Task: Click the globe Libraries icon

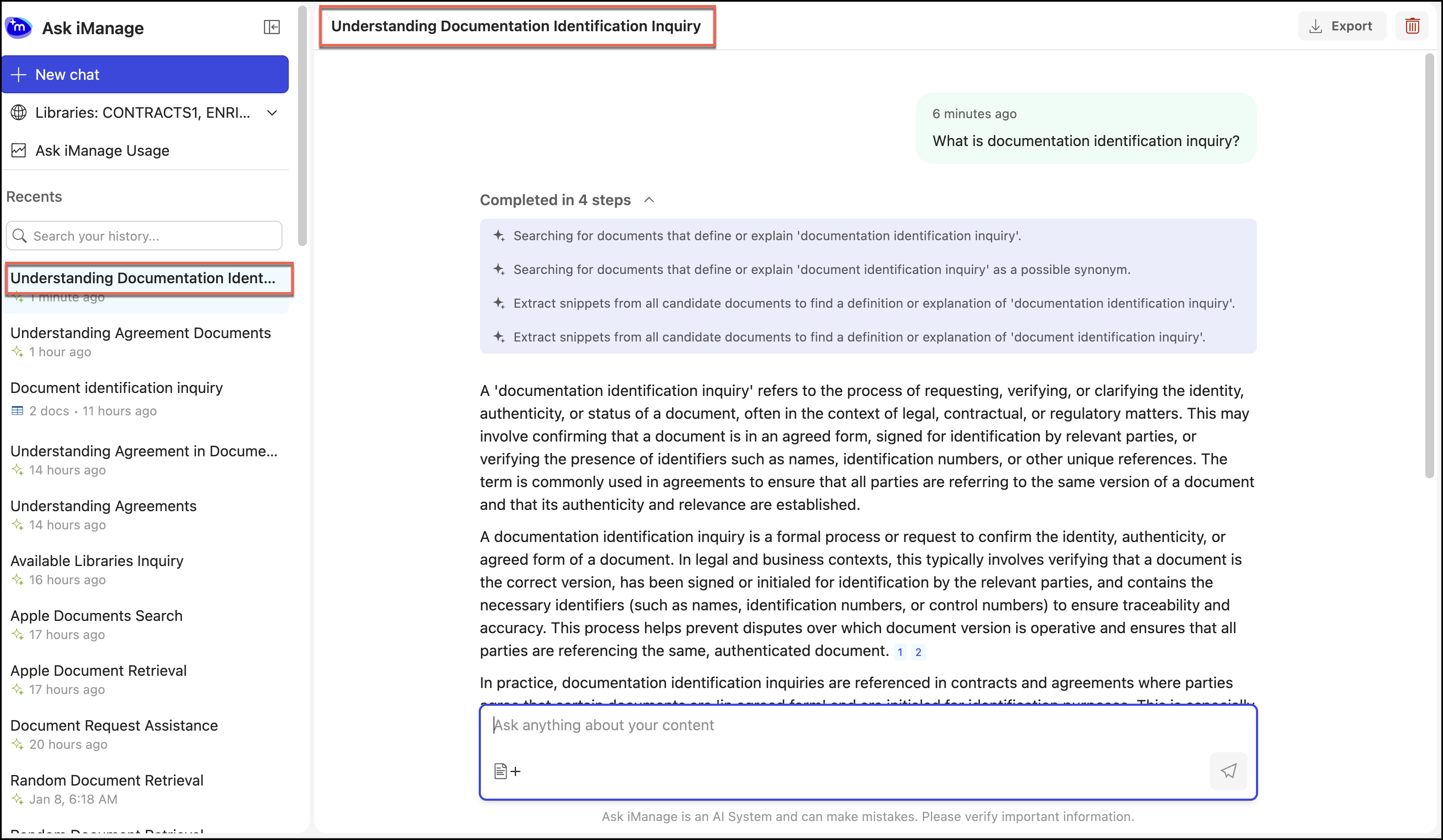Action: pos(19,113)
